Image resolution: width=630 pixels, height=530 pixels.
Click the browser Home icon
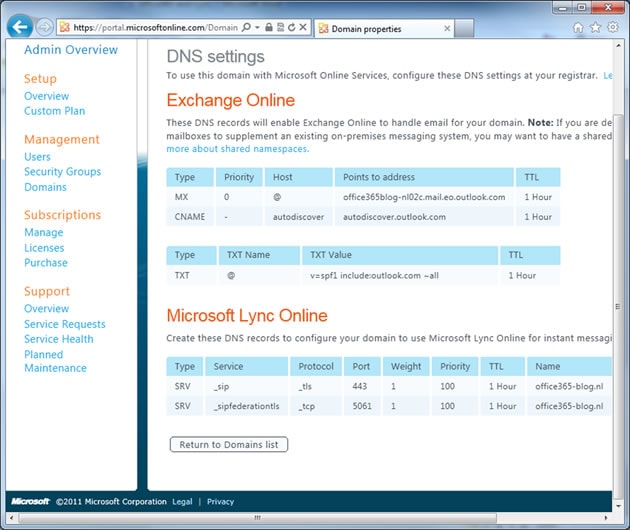[578, 27]
